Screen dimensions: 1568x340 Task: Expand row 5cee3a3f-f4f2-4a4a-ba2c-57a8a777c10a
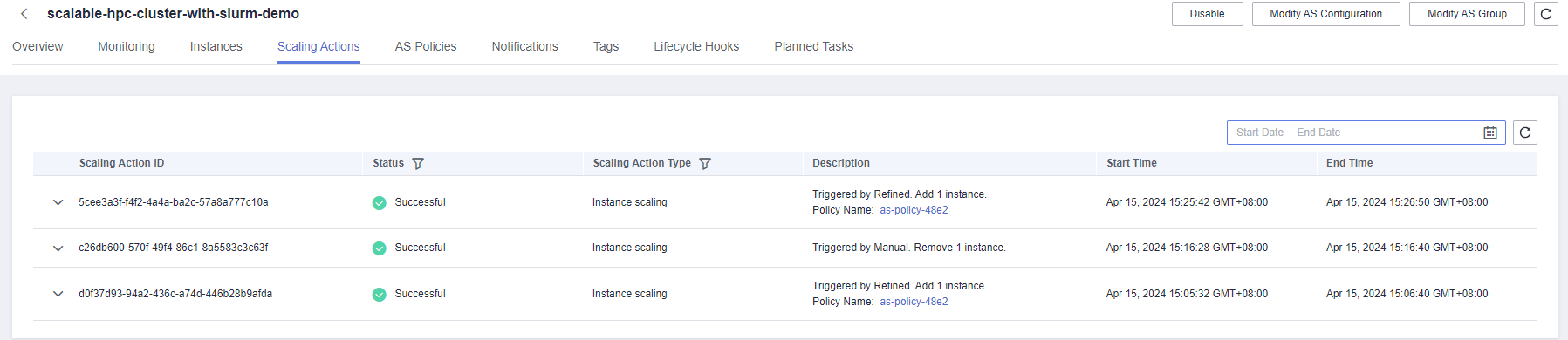tap(58, 202)
